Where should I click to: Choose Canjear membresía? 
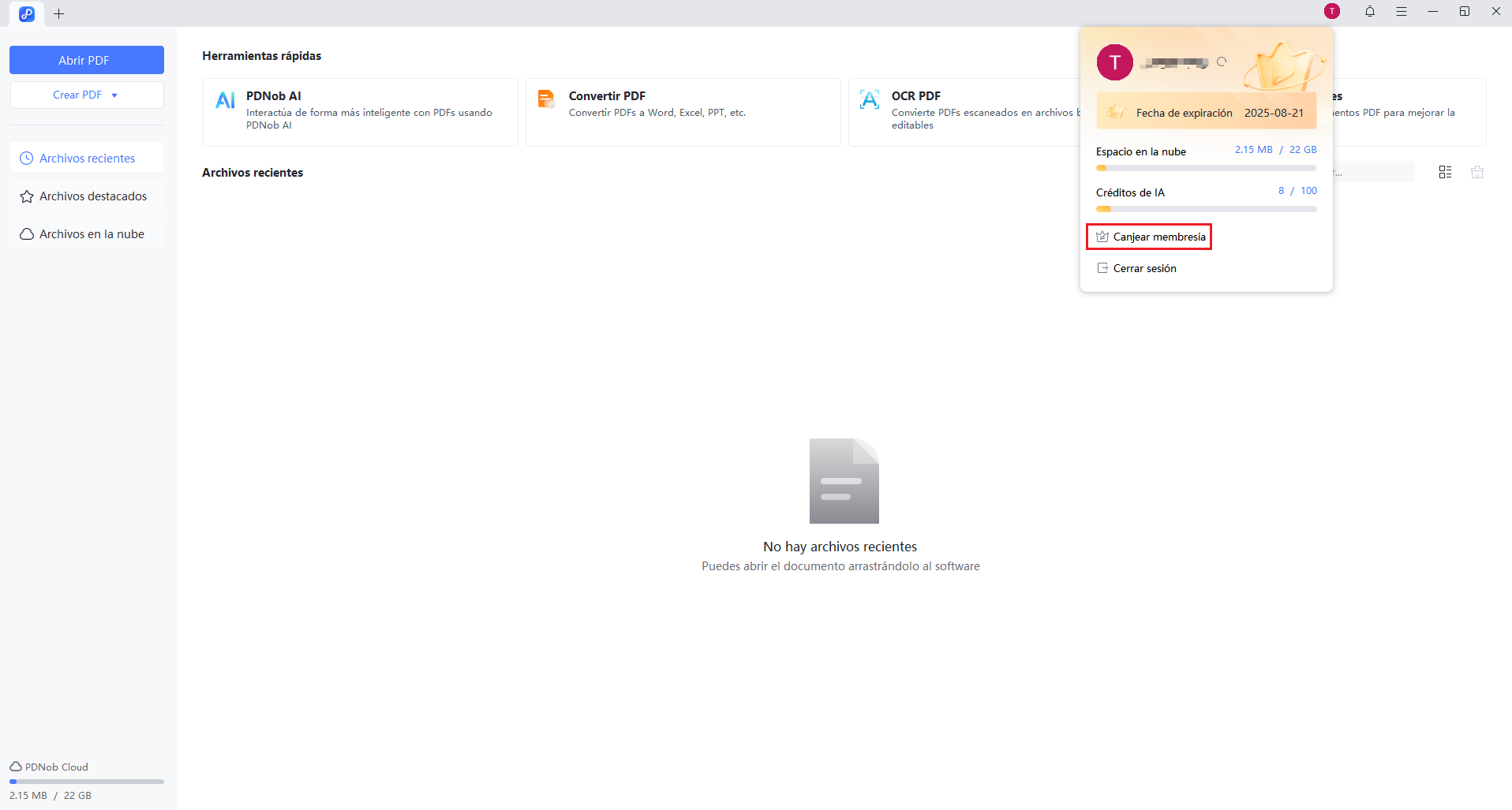[1149, 237]
